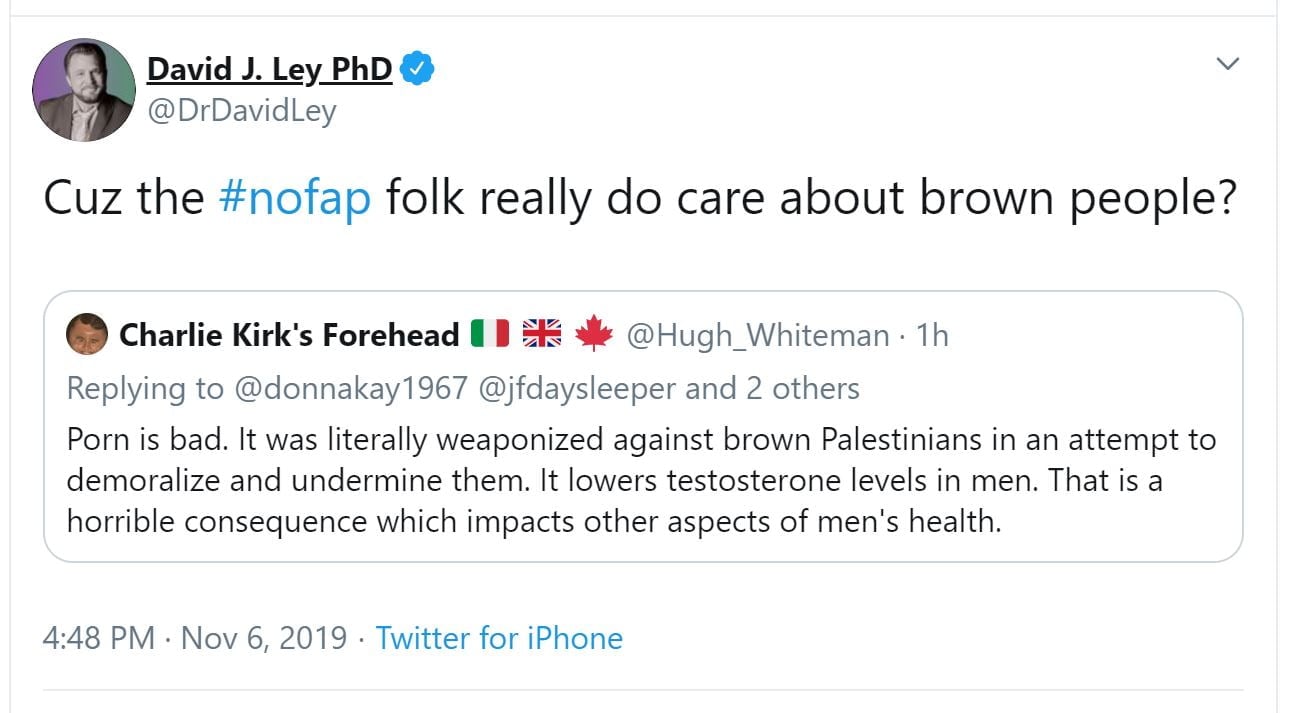
Task: Open the David J. Ley PhD profile name
Action: coord(269,69)
